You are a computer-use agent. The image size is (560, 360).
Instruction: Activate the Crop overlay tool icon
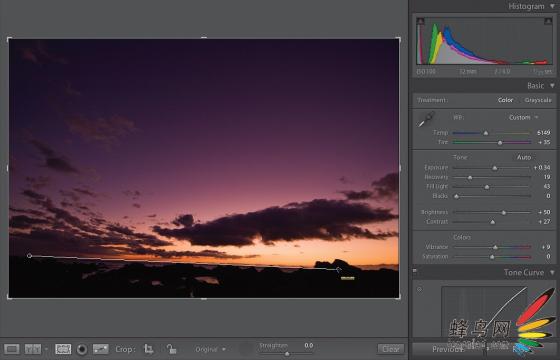coord(63,349)
